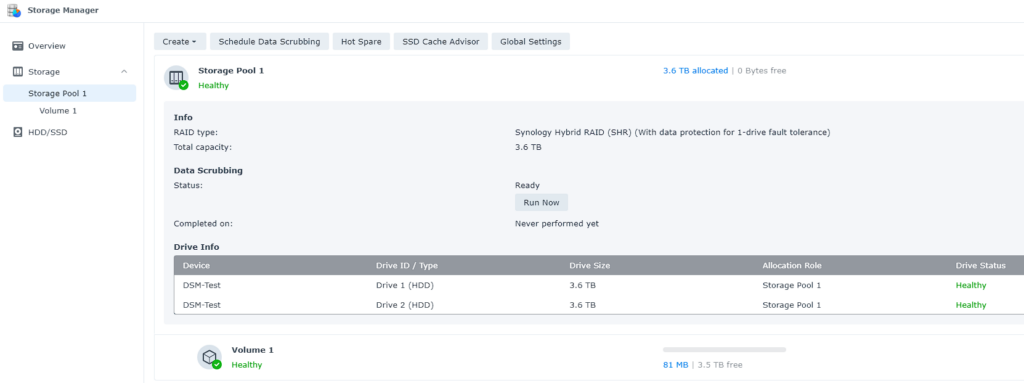Open the HDD/SSD page

(x=48, y=132)
